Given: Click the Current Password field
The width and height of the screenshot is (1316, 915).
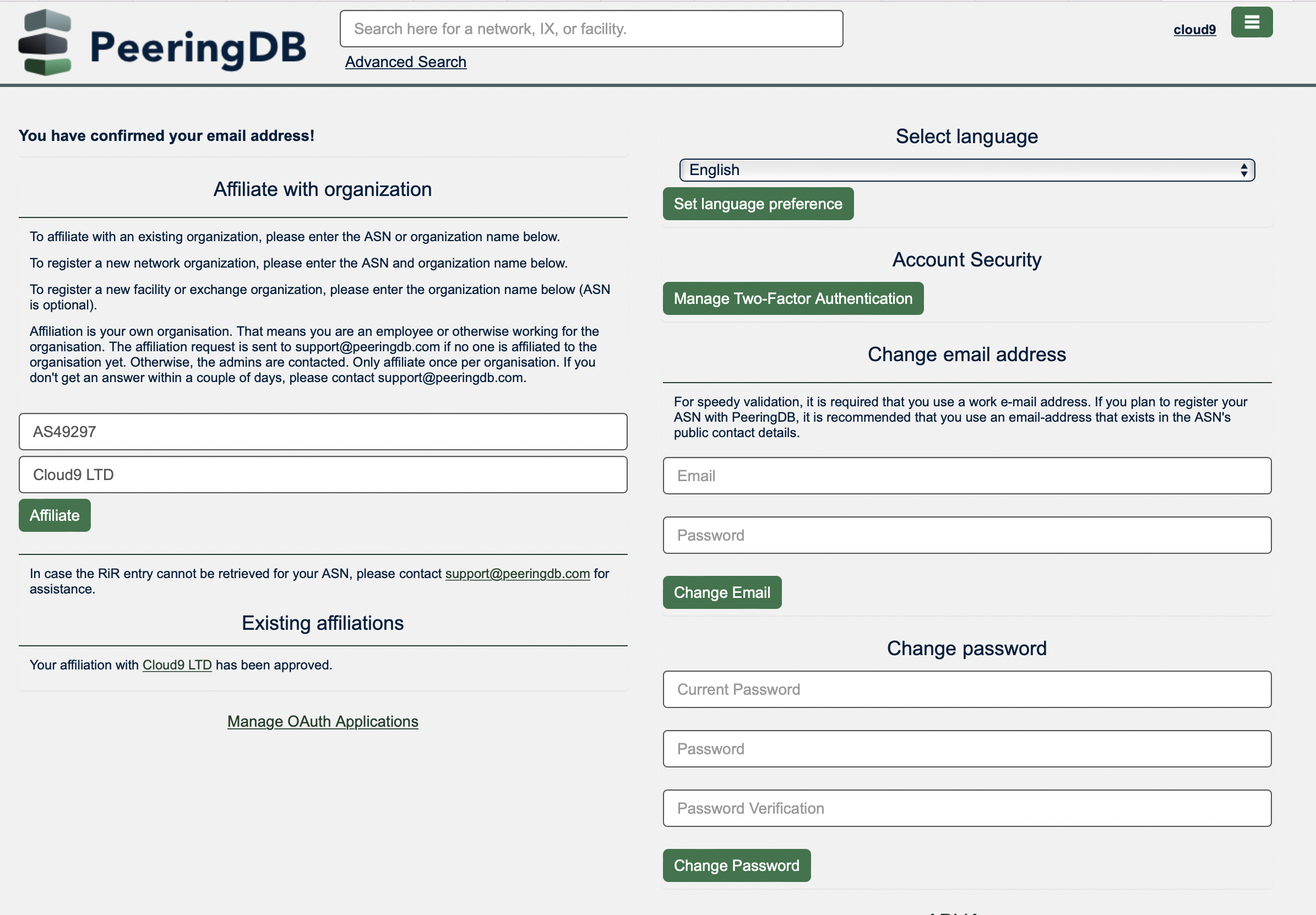Looking at the screenshot, I should [x=966, y=689].
